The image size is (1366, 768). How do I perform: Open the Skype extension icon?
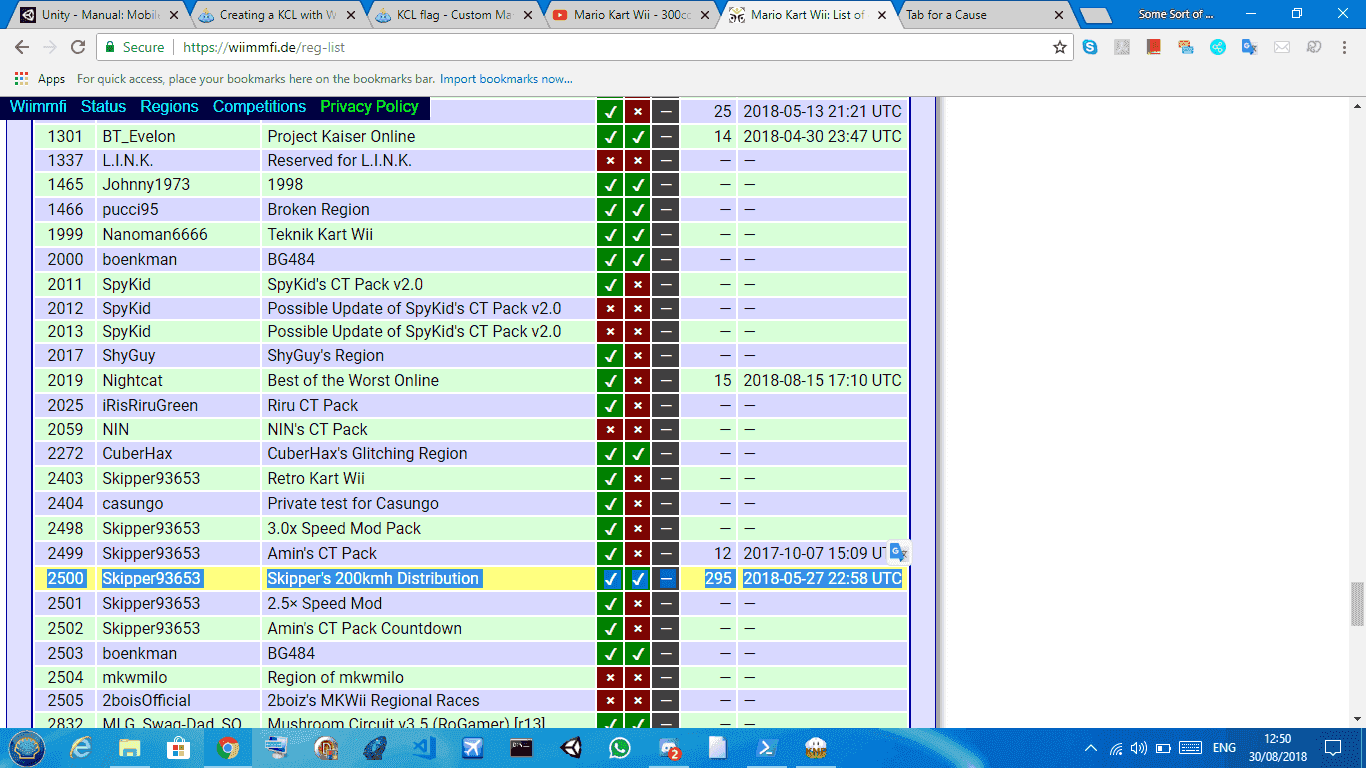1090,47
